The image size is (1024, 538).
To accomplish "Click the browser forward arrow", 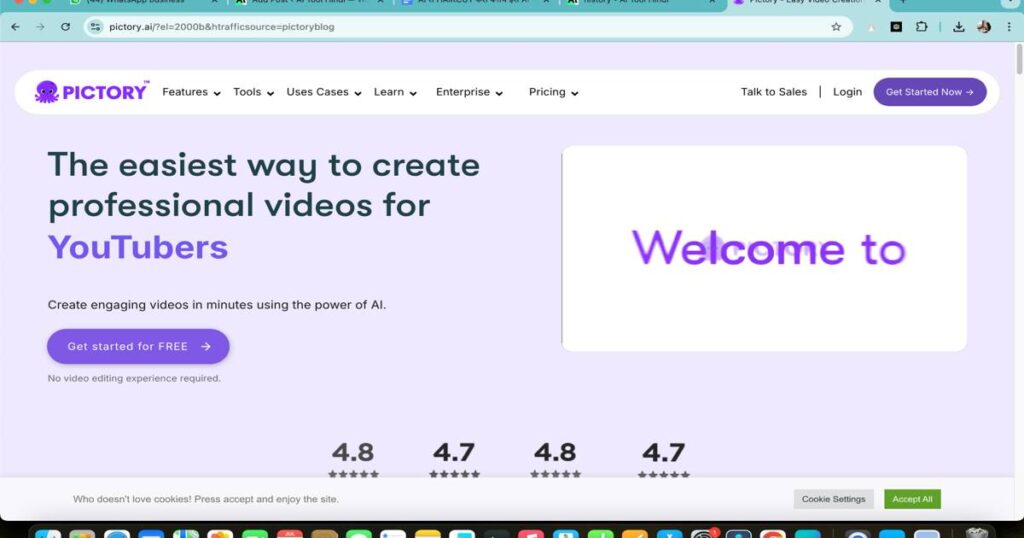I will [40, 27].
